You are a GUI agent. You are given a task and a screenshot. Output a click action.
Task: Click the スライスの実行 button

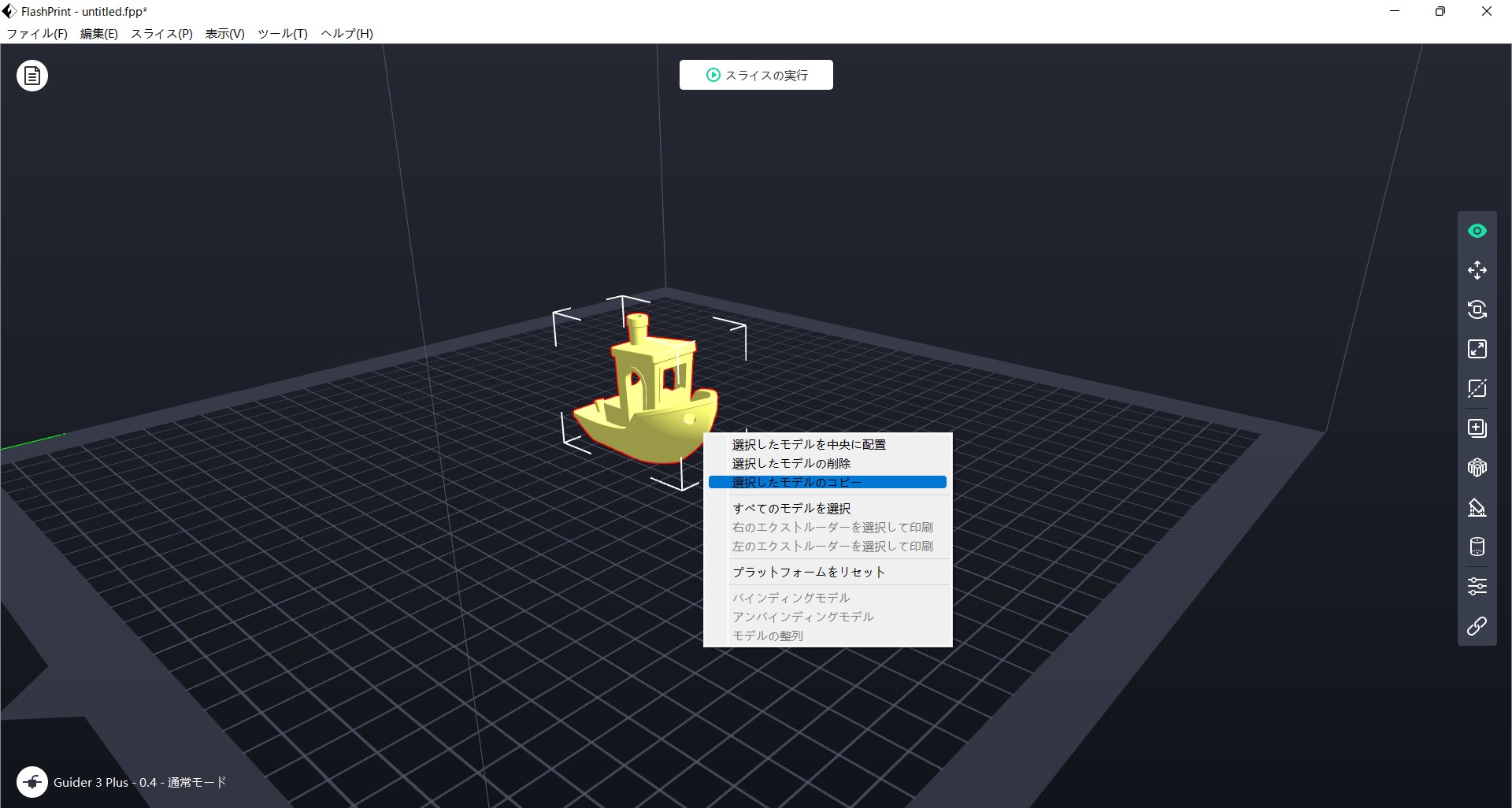pyautogui.click(x=755, y=74)
